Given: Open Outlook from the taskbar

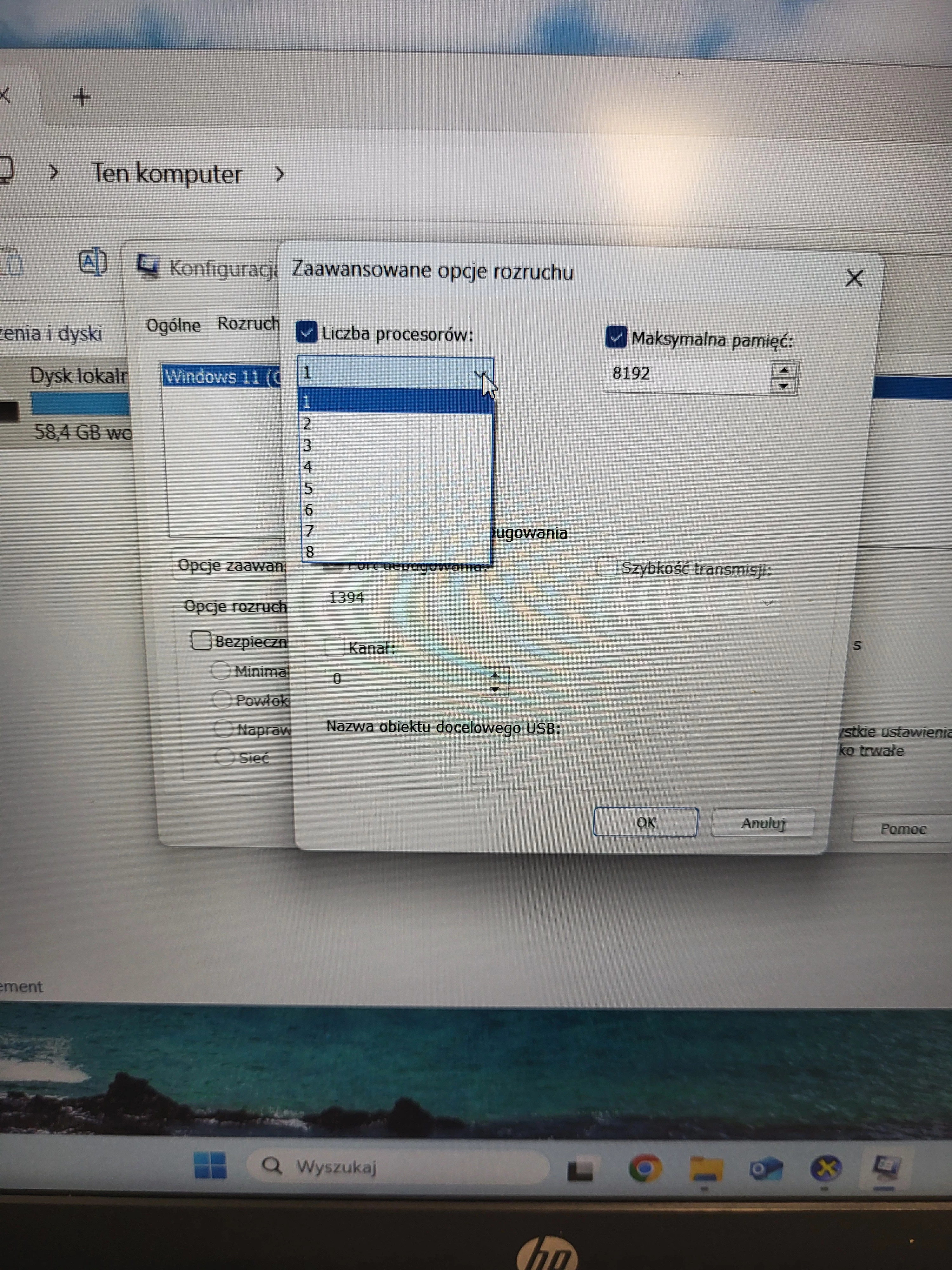Looking at the screenshot, I should click(x=766, y=1168).
